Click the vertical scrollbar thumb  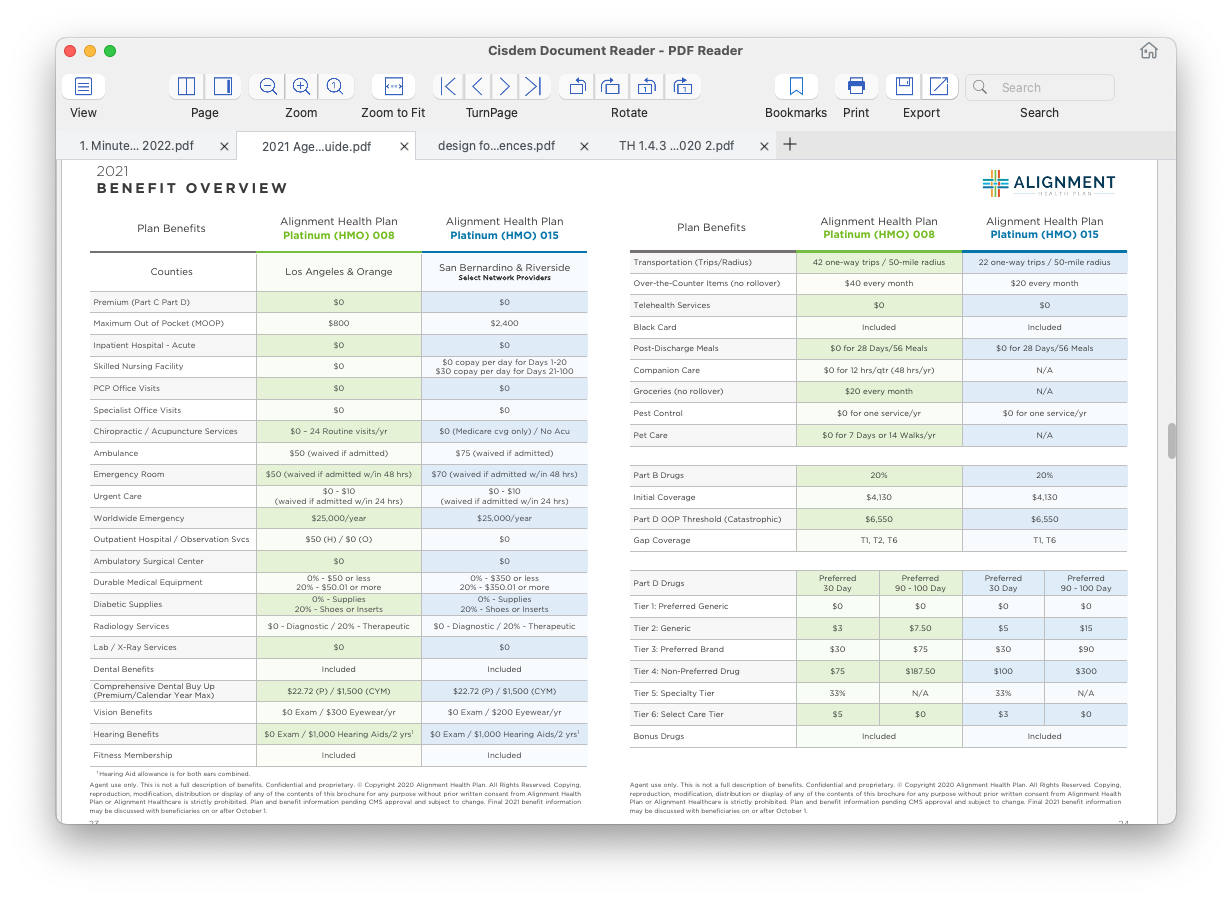pyautogui.click(x=1171, y=441)
